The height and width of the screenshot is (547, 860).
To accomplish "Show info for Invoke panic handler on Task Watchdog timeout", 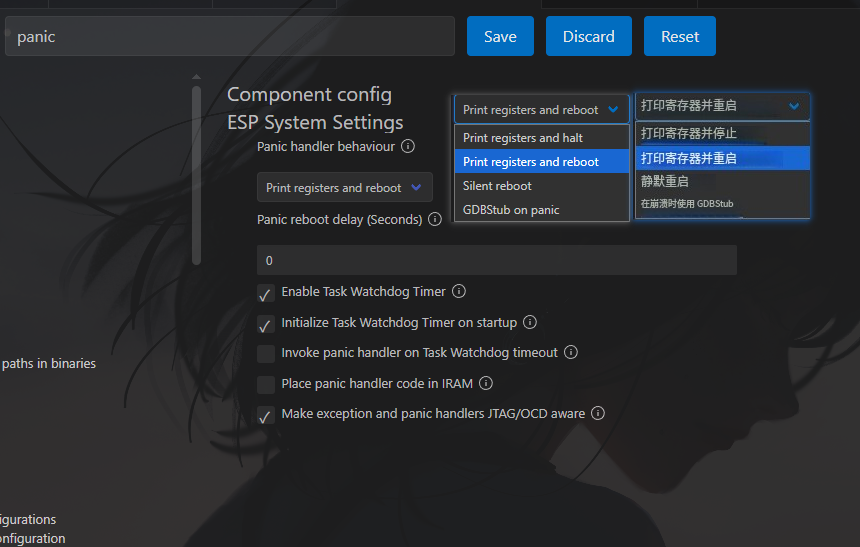I will tap(570, 352).
